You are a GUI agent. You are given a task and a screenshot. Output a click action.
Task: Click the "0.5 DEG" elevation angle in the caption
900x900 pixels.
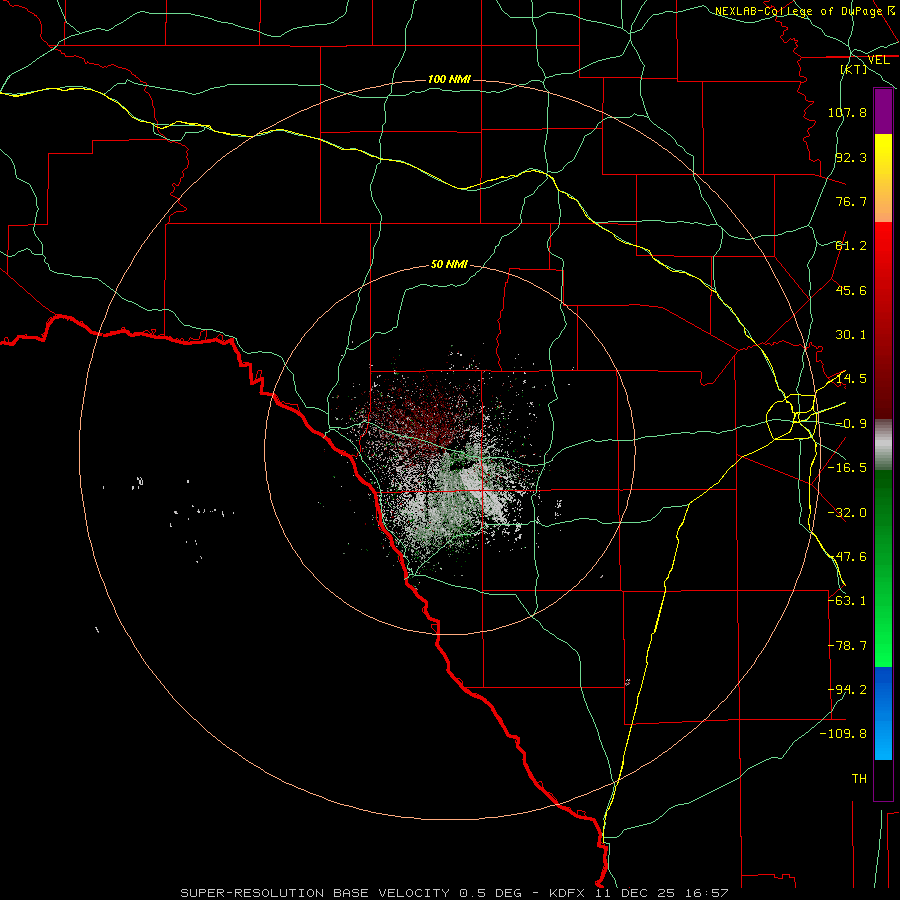click(x=490, y=893)
